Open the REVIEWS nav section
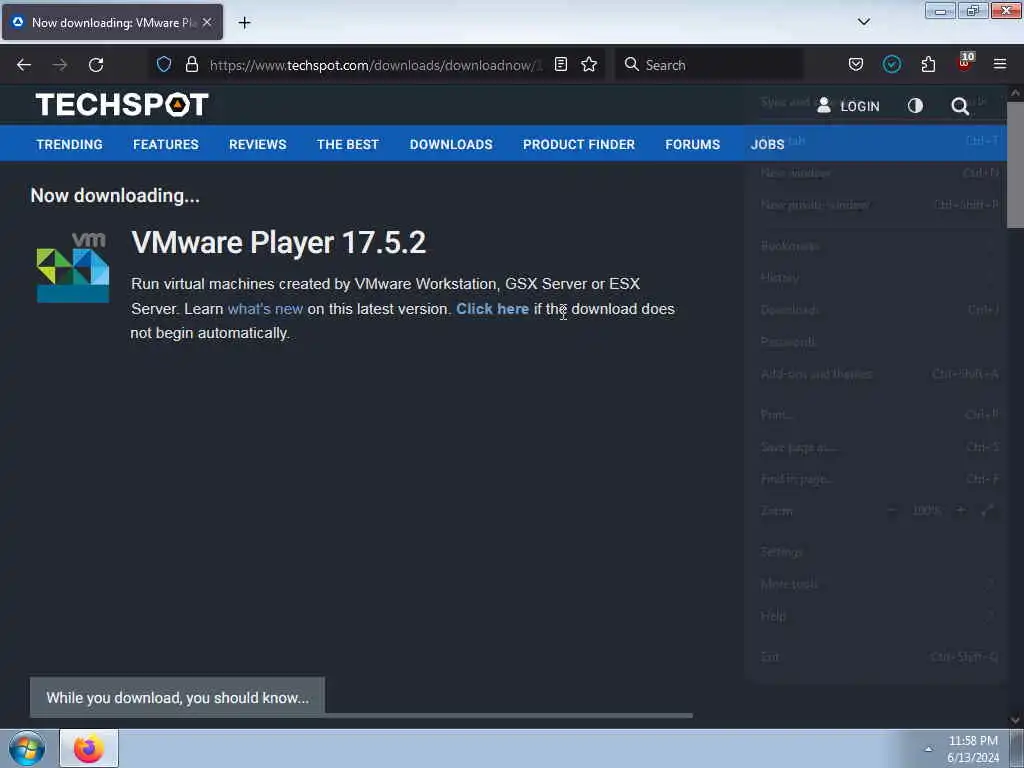This screenshot has width=1024, height=768. (x=257, y=144)
